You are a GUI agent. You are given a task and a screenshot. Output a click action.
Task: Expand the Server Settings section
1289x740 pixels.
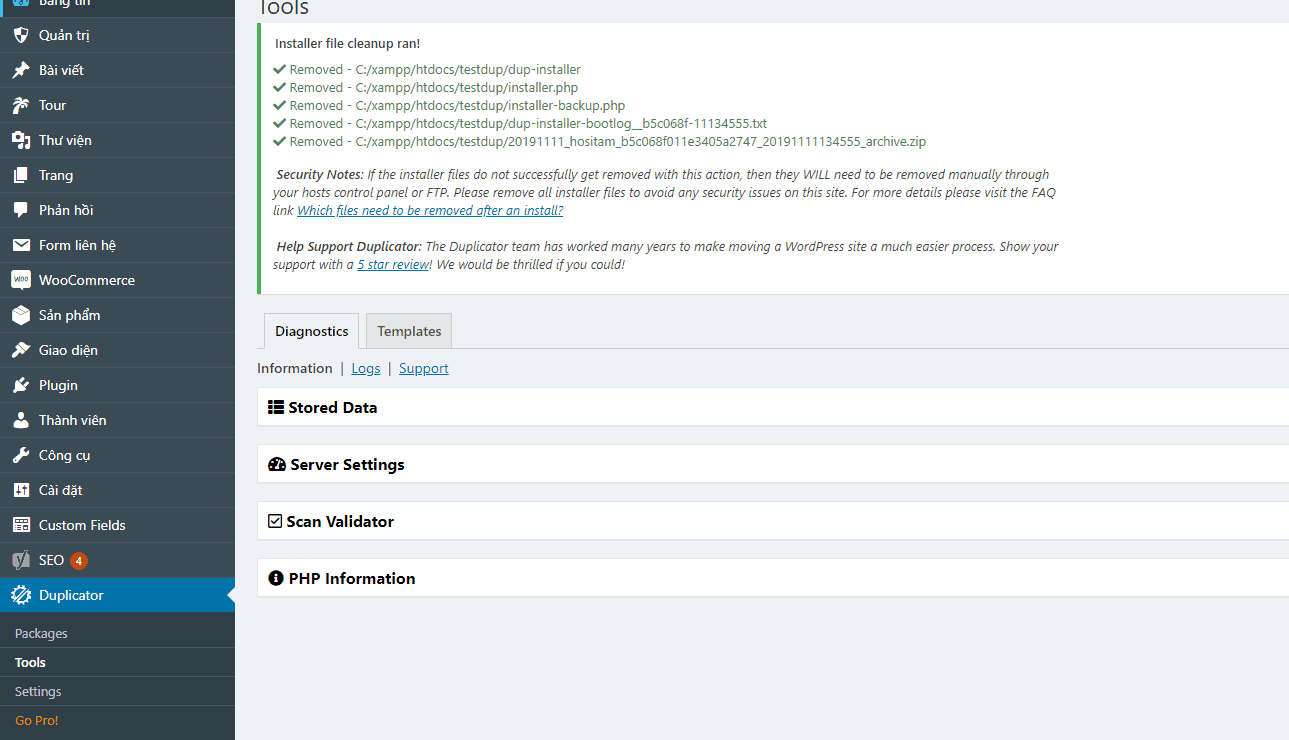346,465
